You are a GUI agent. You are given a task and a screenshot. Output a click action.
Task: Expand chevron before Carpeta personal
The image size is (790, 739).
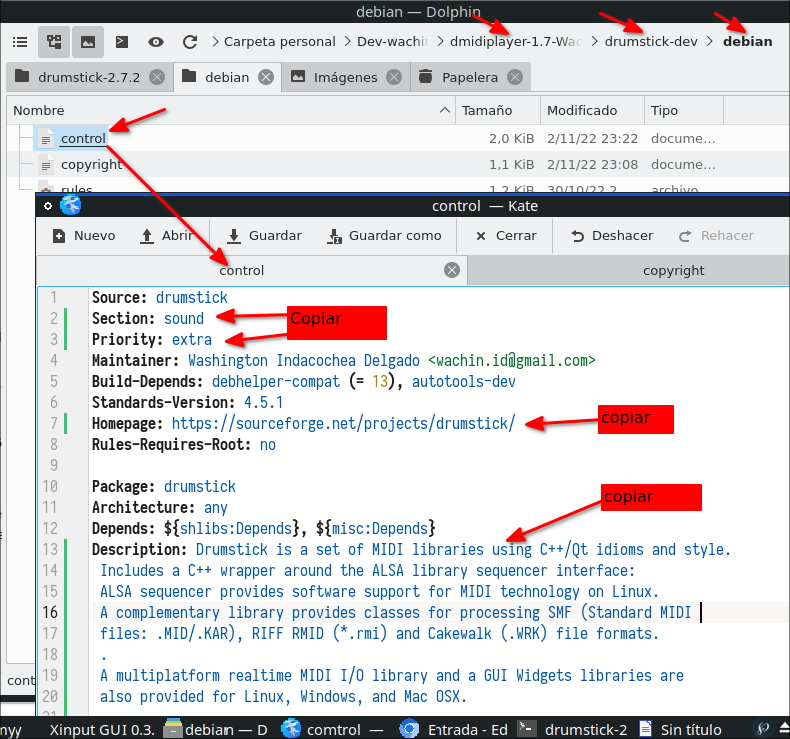coord(216,41)
